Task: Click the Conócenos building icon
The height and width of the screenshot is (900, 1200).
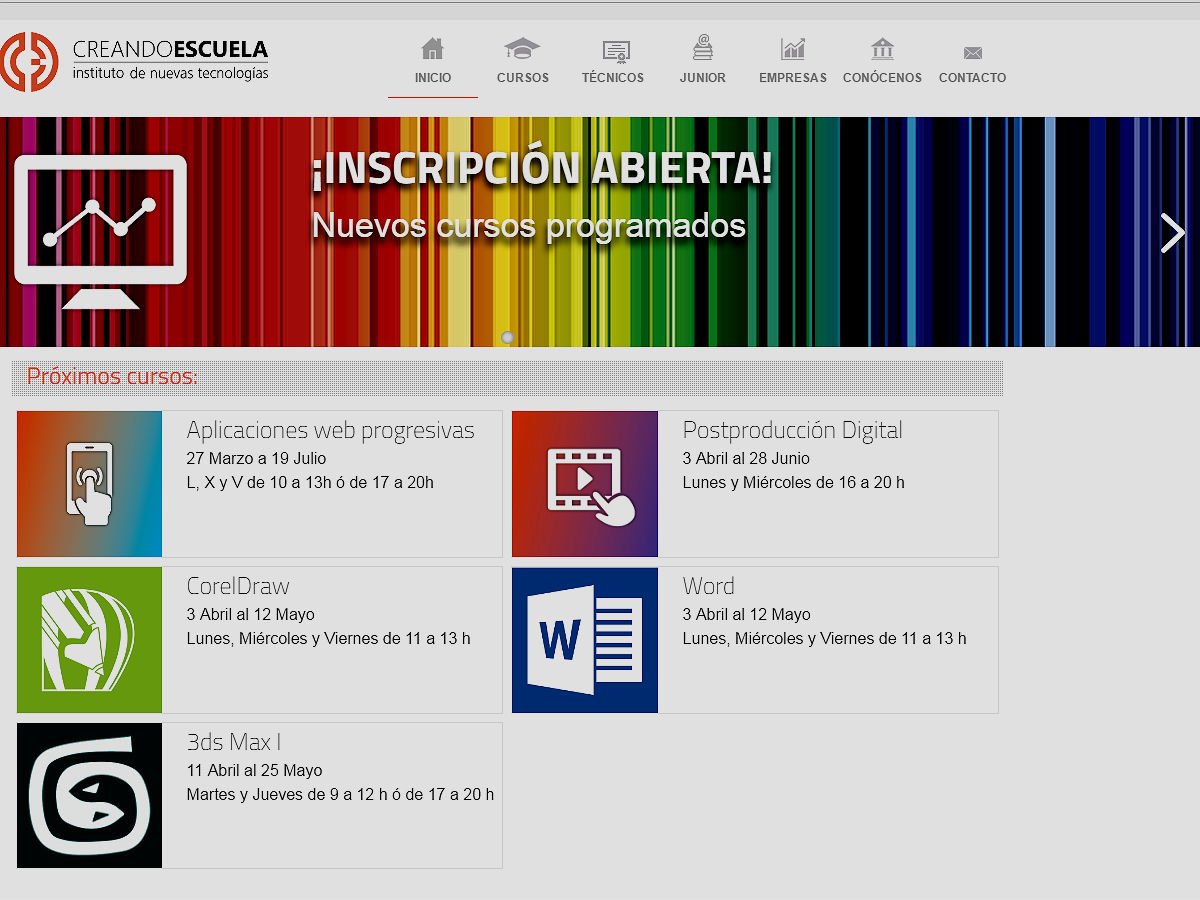Action: pos(882,48)
